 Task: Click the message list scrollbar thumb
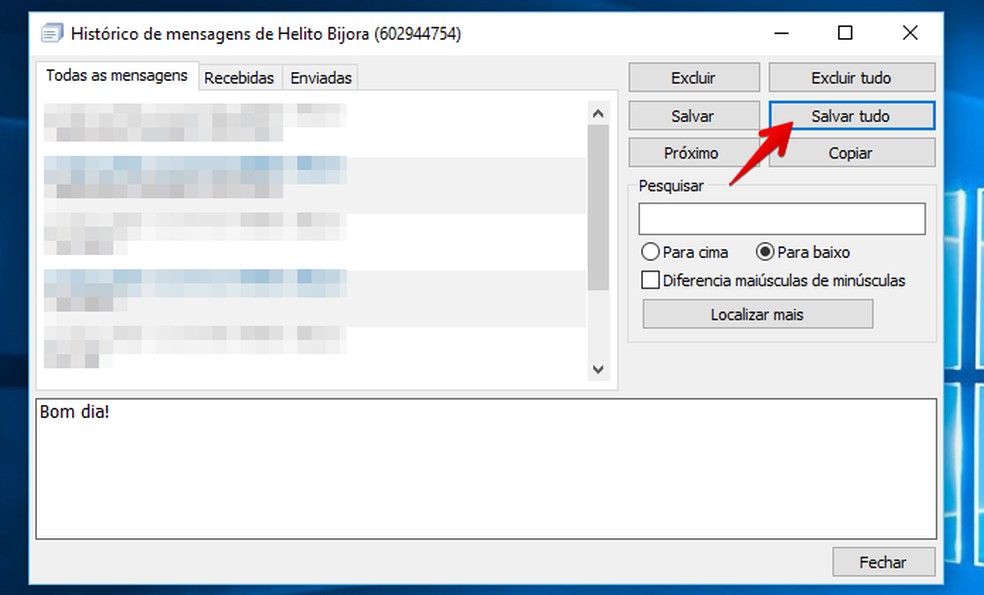[x=598, y=207]
